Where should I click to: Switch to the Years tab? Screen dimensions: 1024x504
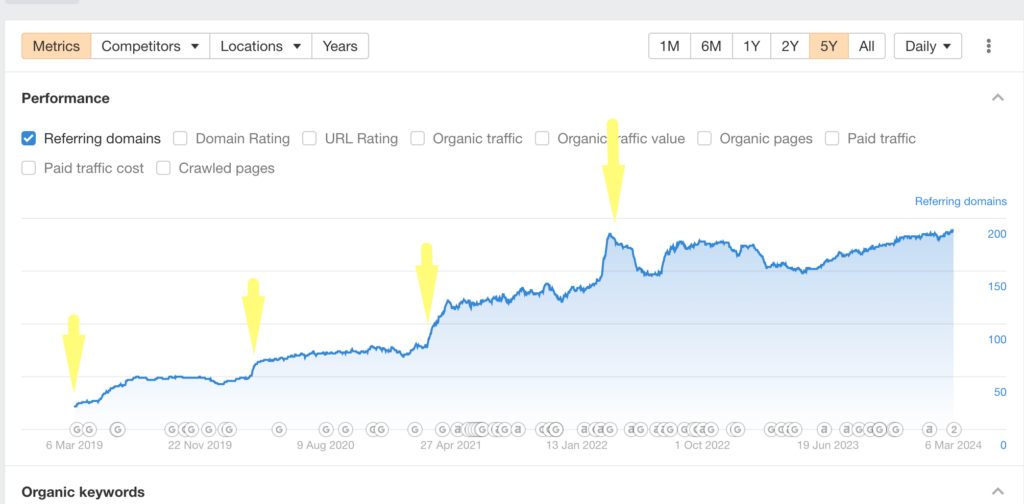340,46
